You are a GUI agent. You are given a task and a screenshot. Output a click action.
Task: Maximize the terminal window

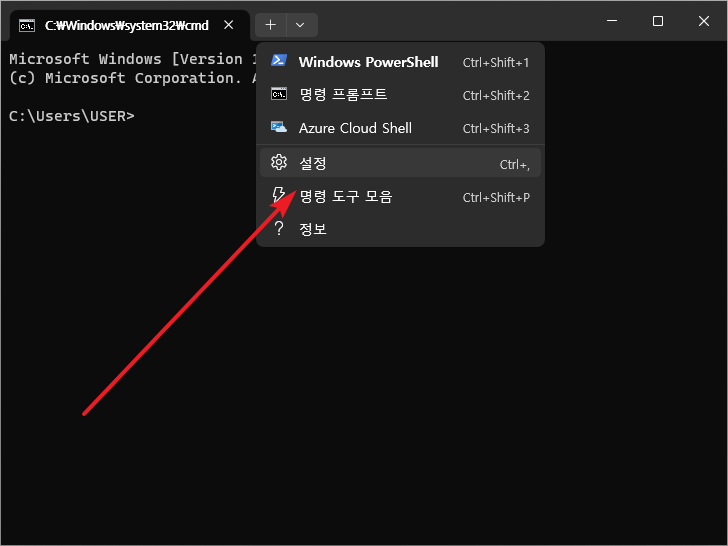point(657,21)
